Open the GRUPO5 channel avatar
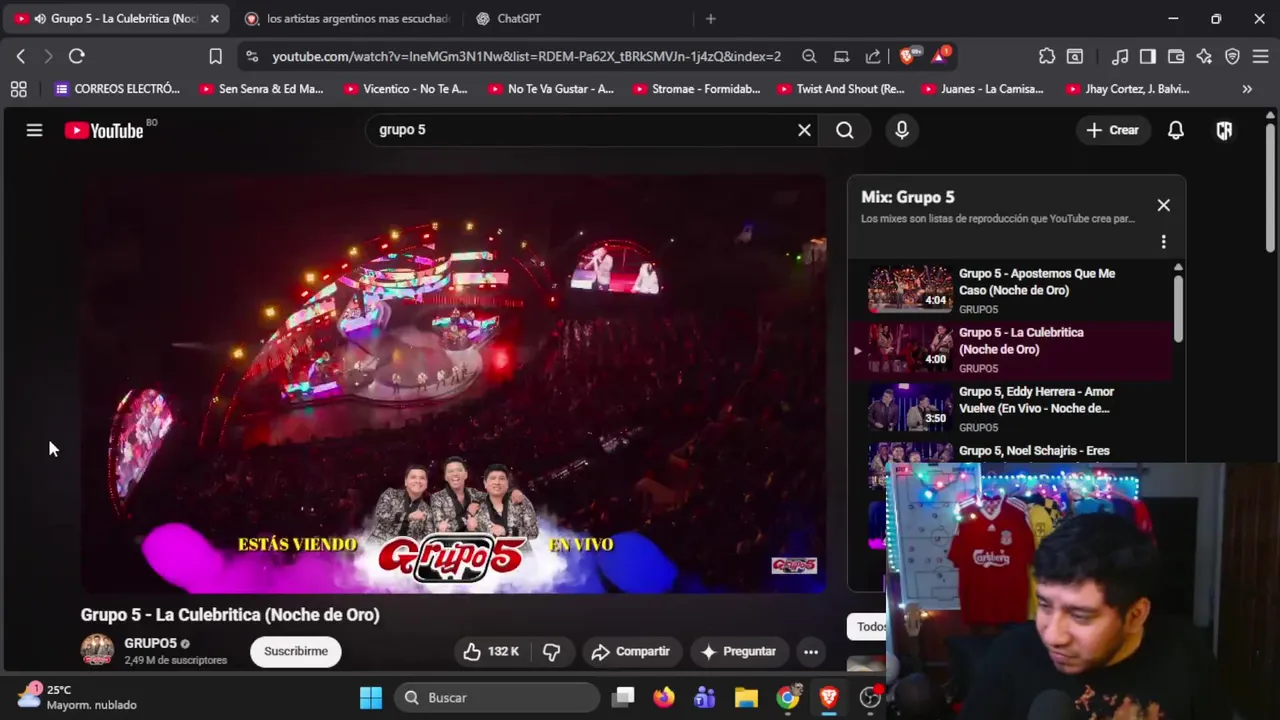The image size is (1280, 720). (97, 650)
